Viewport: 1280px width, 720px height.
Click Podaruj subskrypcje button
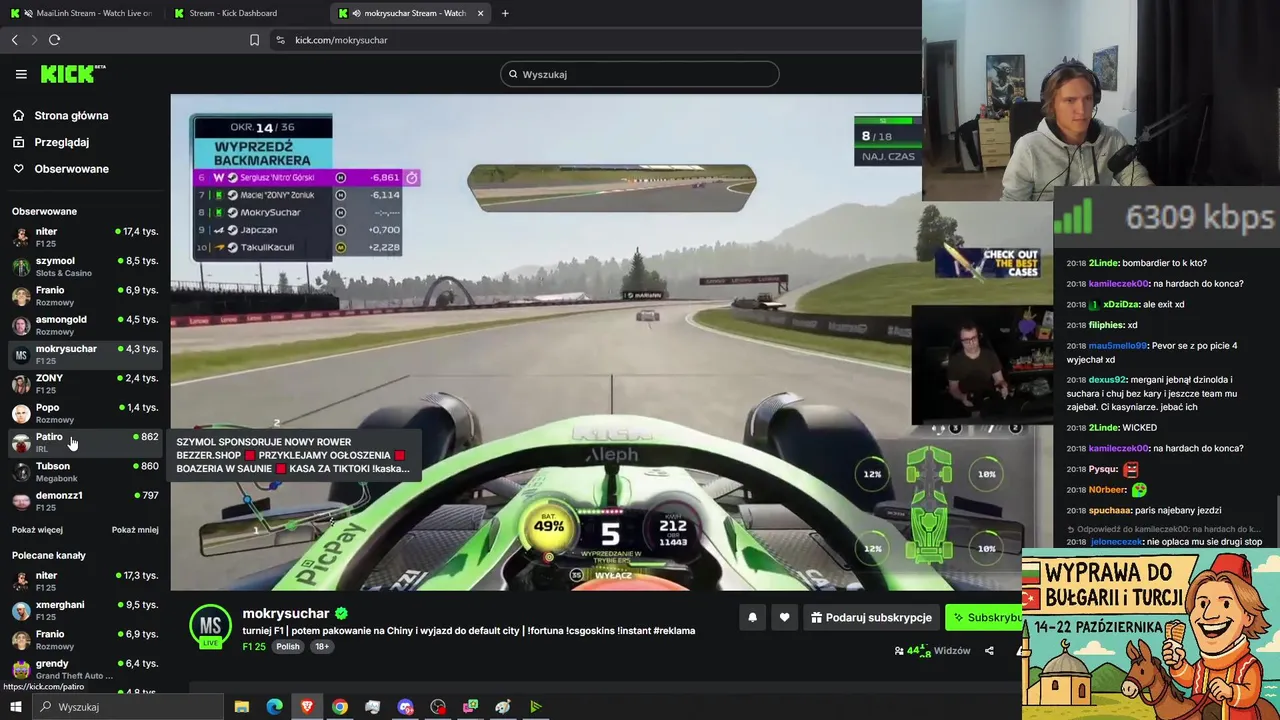point(871,618)
